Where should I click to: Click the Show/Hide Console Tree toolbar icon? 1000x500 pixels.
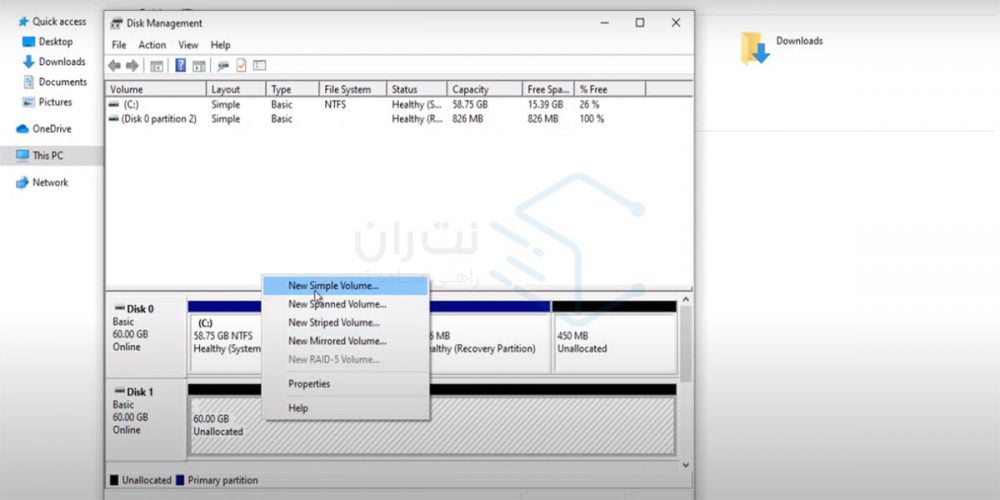point(156,66)
